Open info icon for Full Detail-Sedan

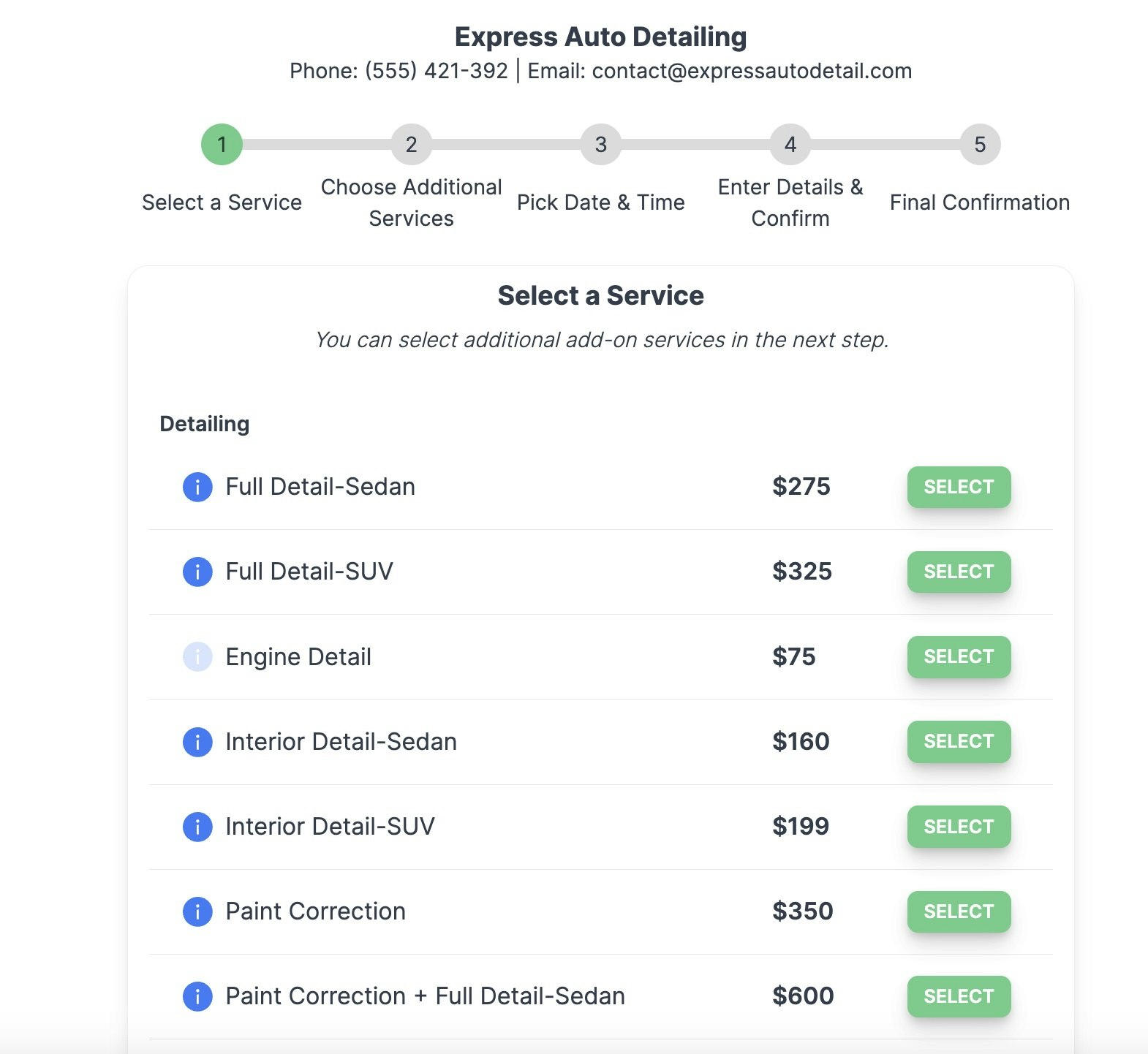197,487
